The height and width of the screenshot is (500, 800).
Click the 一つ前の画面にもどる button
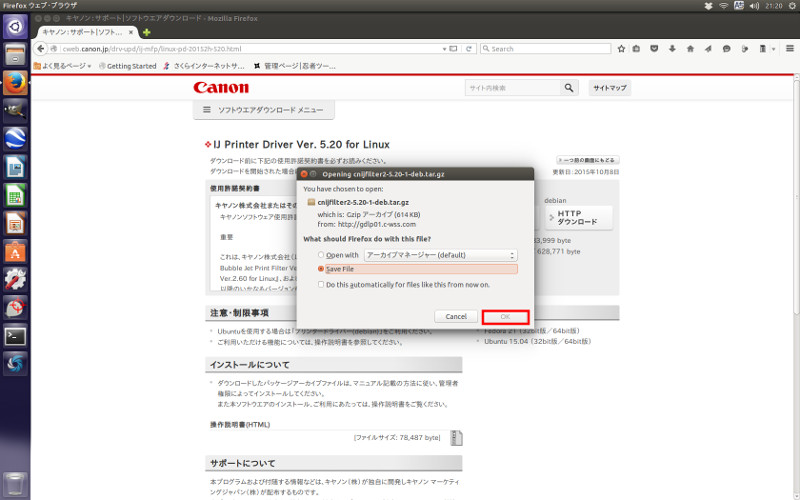(588, 160)
